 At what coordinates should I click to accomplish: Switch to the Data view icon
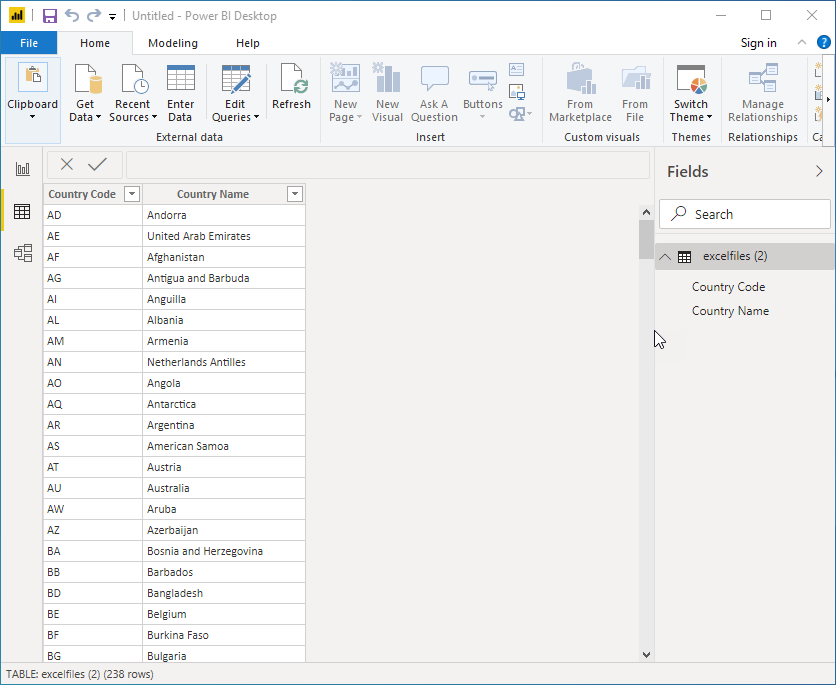click(22, 211)
